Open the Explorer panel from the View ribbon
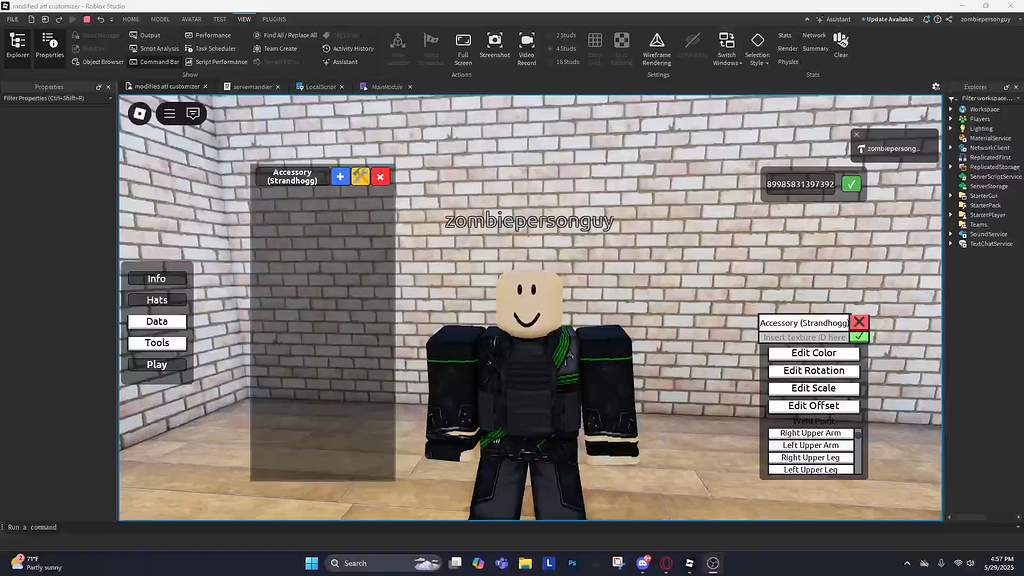 pyautogui.click(x=17, y=45)
